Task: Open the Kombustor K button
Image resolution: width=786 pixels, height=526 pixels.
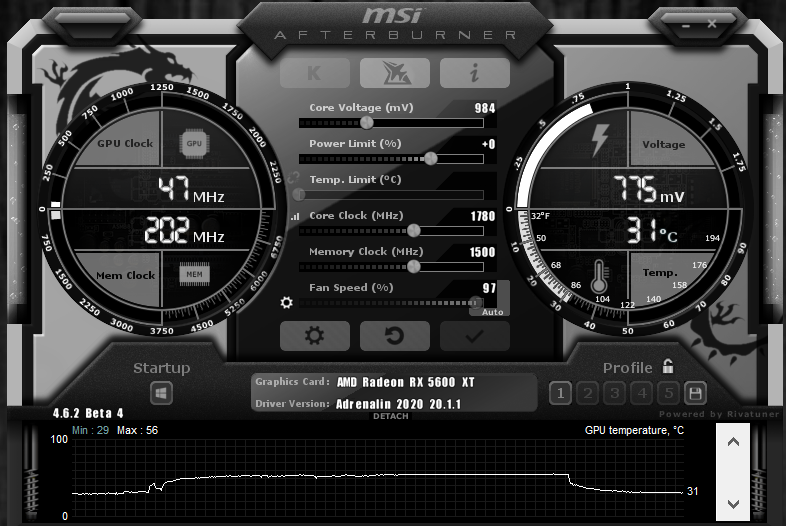Action: (315, 73)
